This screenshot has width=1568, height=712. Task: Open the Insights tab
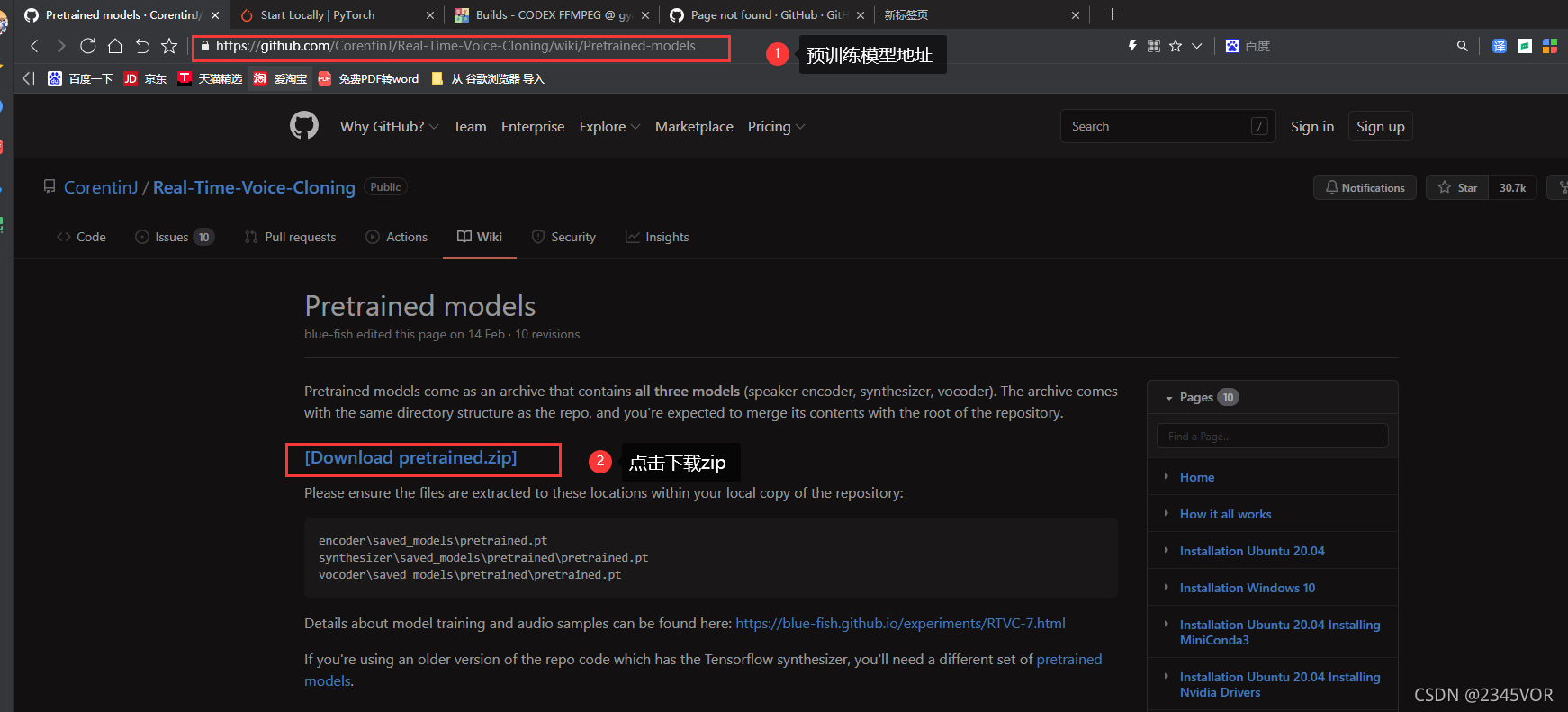[657, 237]
